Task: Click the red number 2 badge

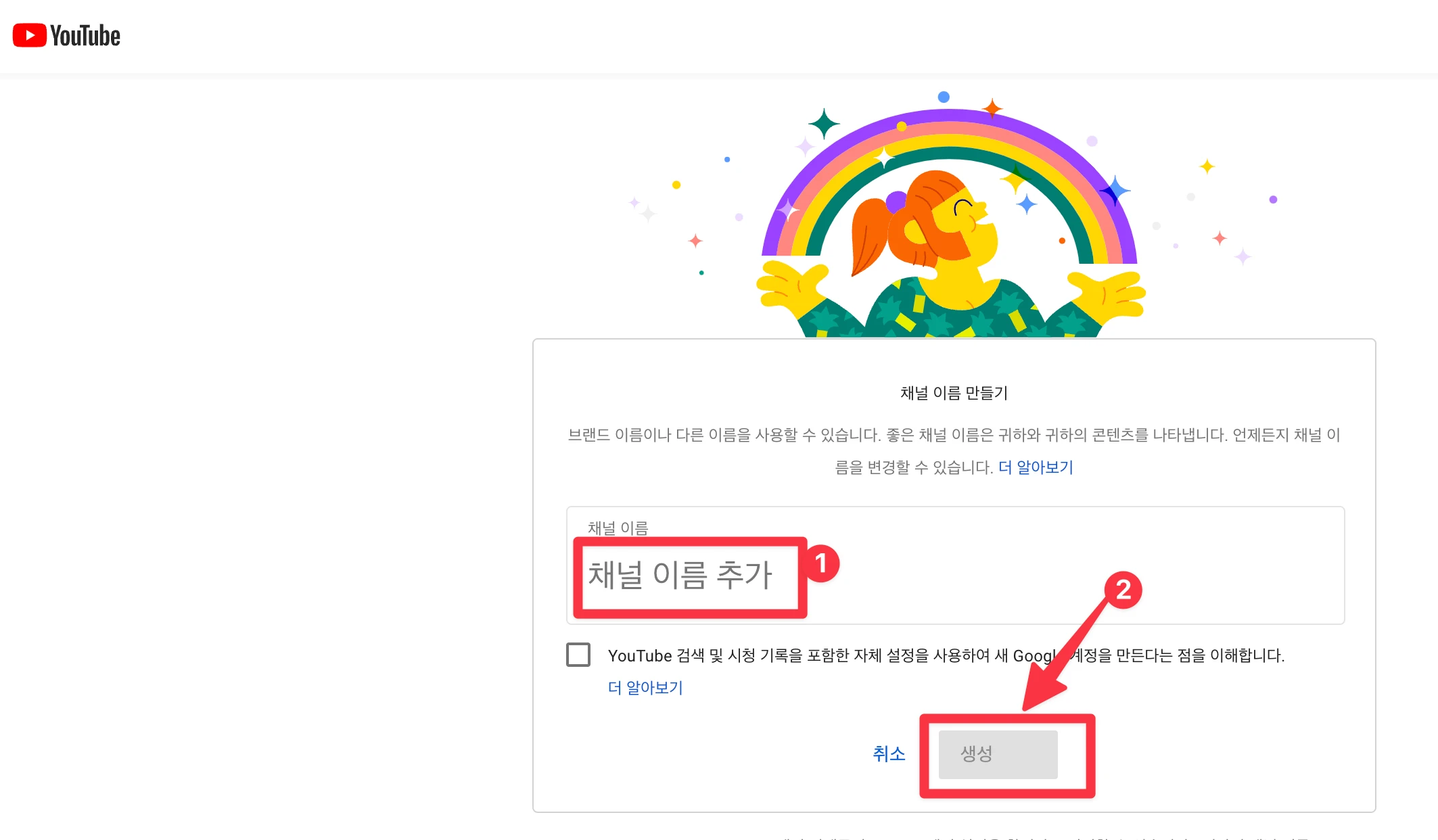Action: (1123, 590)
